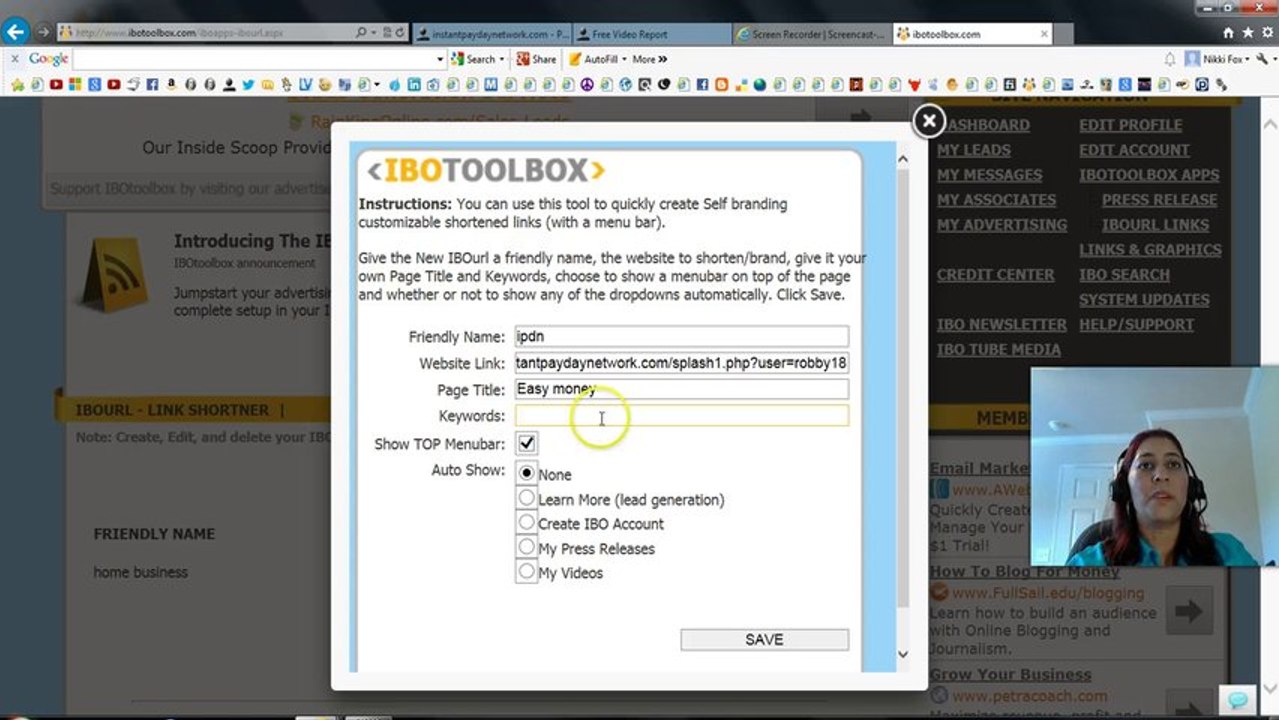
Task: Open How To Blog For Money ad
Action: tap(1025, 572)
